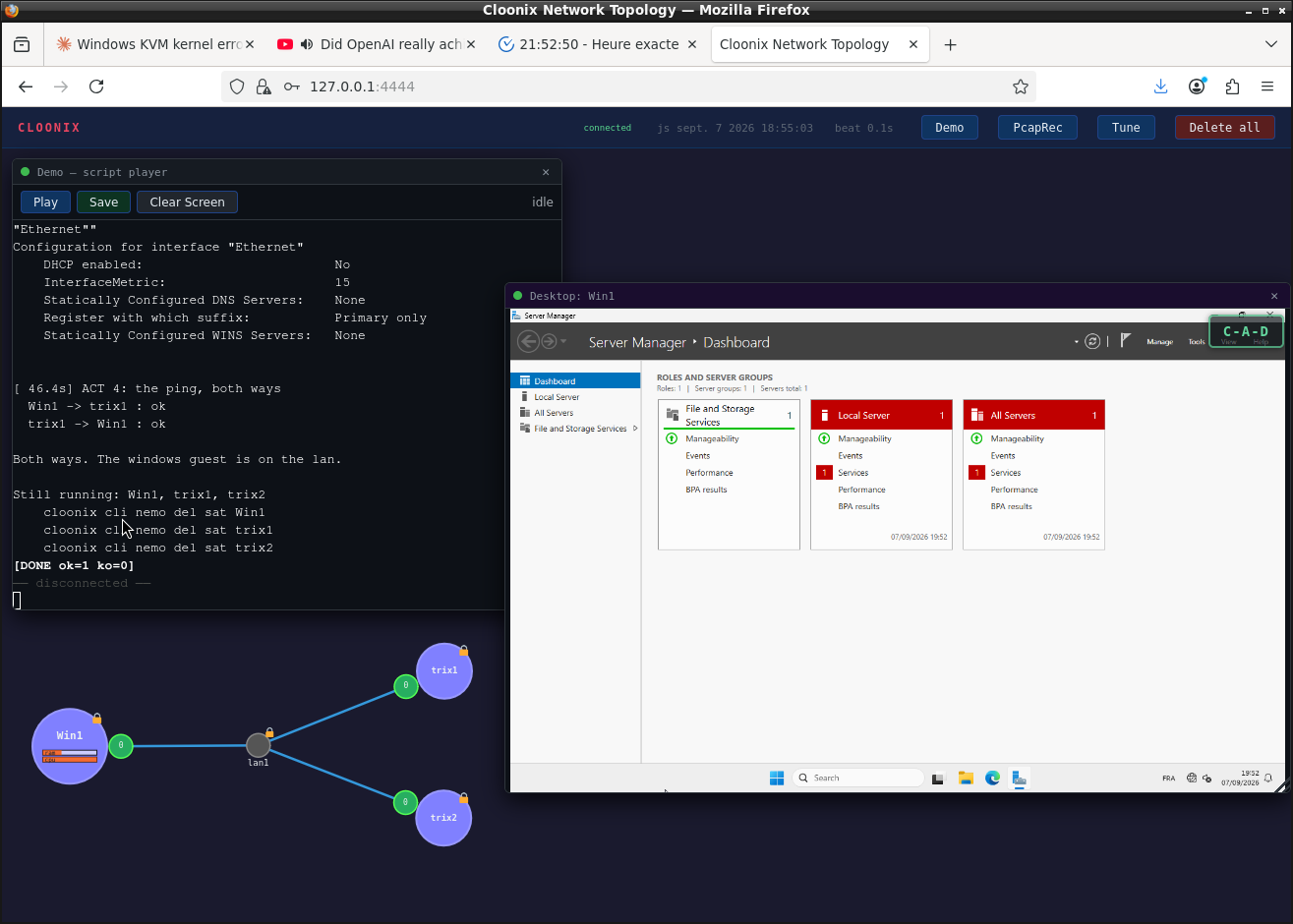The width and height of the screenshot is (1293, 924).
Task: Click the red Delete all button
Action: tap(1224, 128)
